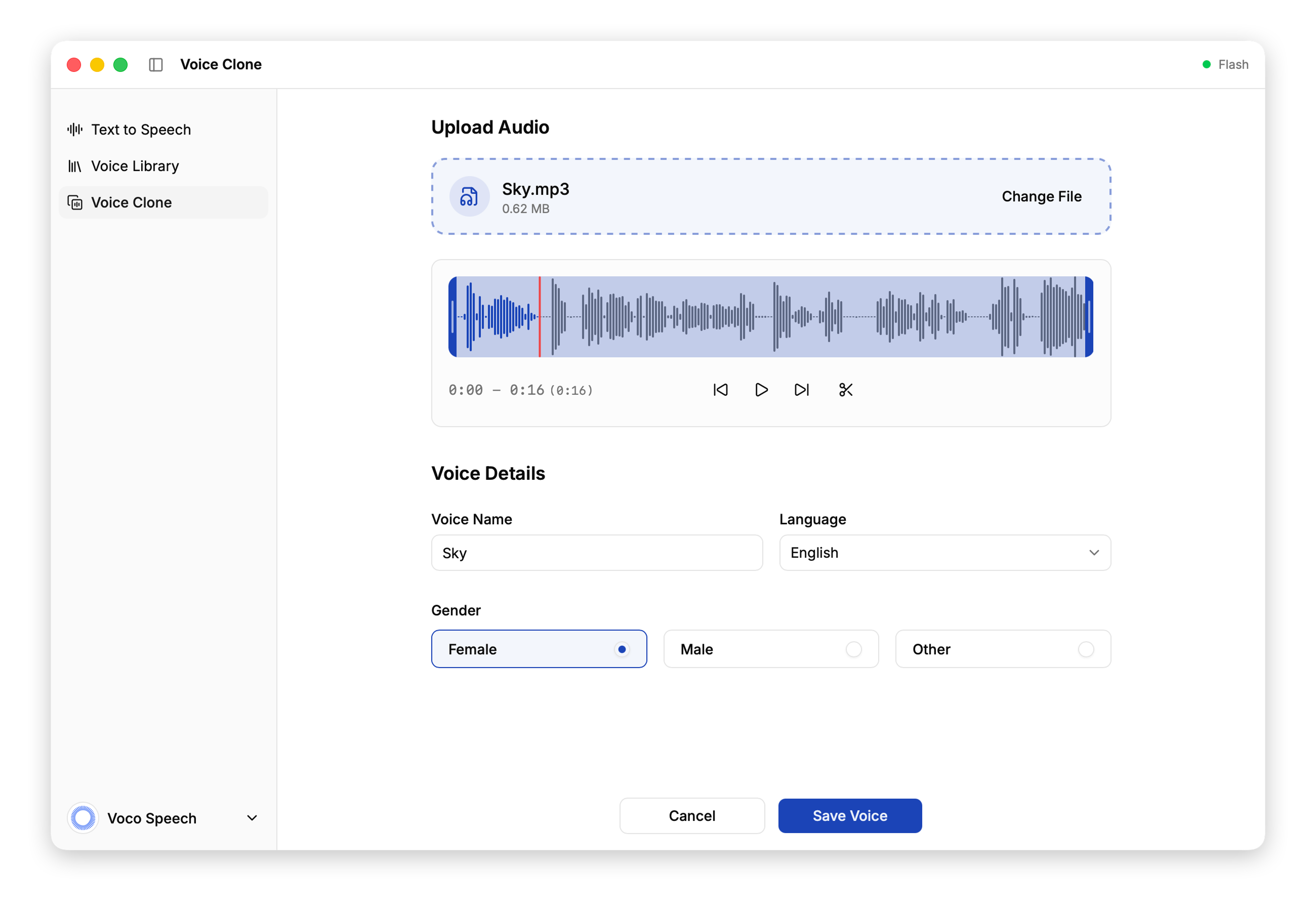Viewport: 1316px width, 911px height.
Task: Select the Voice Clone sidebar icon
Action: 76,202
